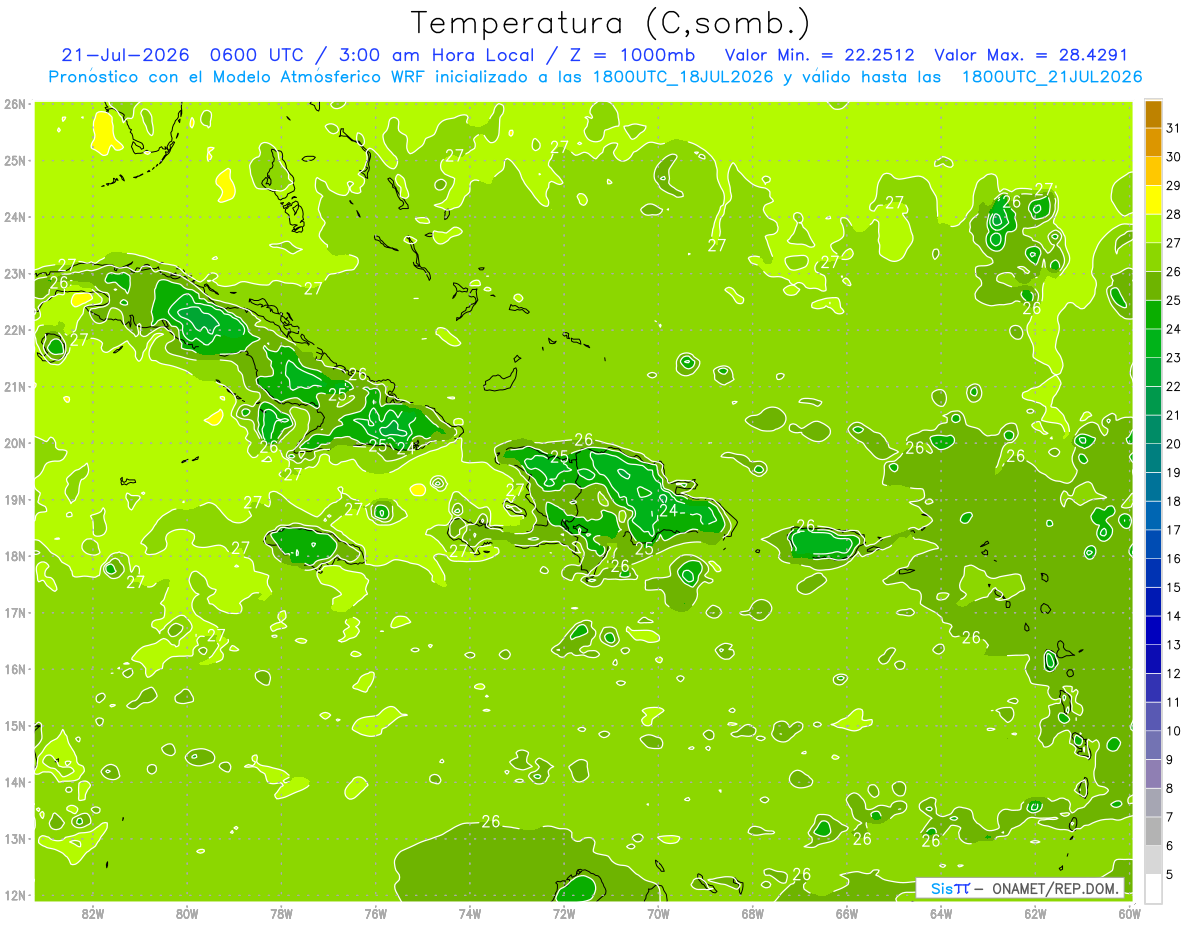Click the color bar's 8 label
The height and width of the screenshot is (927, 1200).
pyautogui.click(x=1170, y=788)
